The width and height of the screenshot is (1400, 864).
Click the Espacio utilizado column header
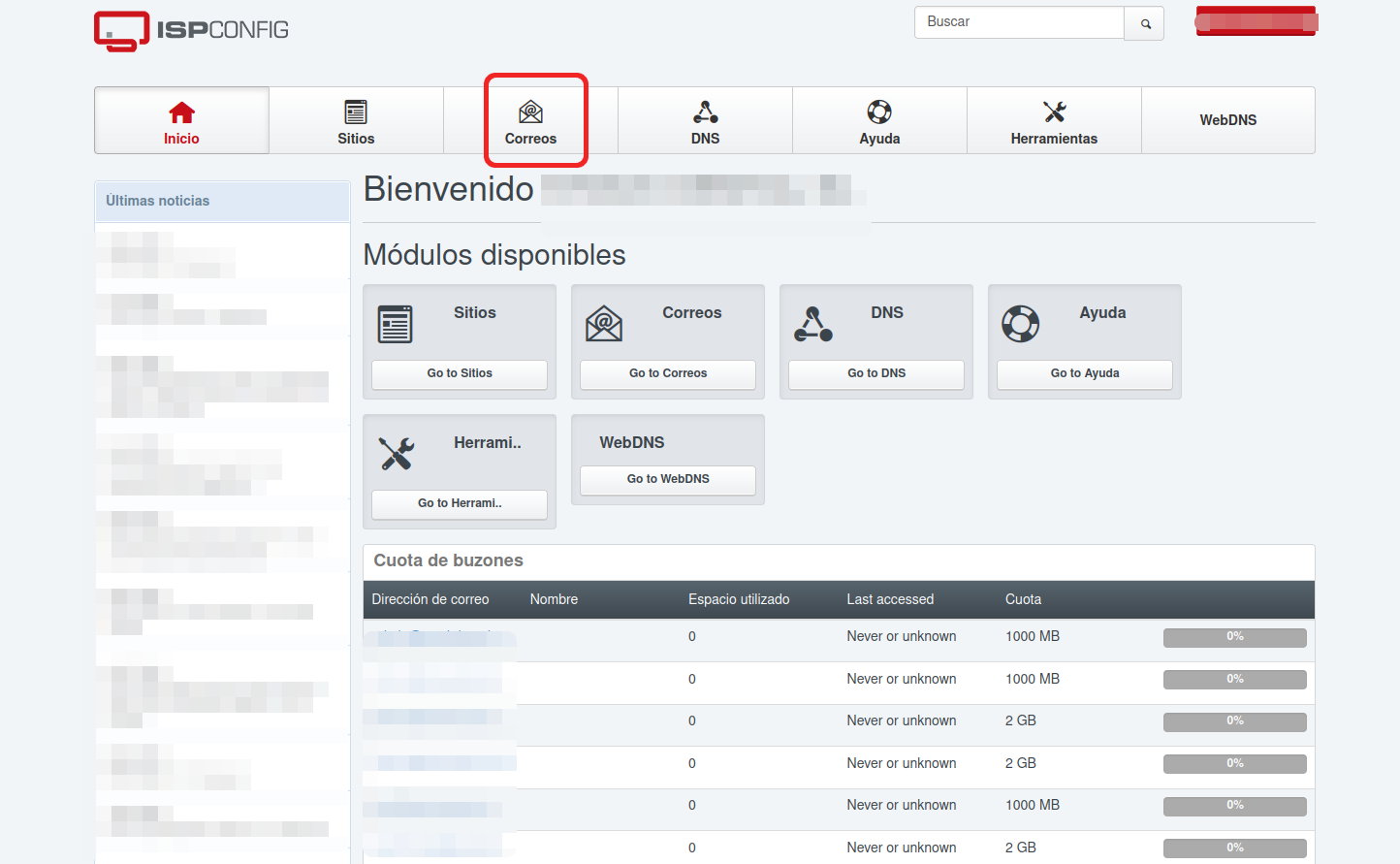pos(739,599)
